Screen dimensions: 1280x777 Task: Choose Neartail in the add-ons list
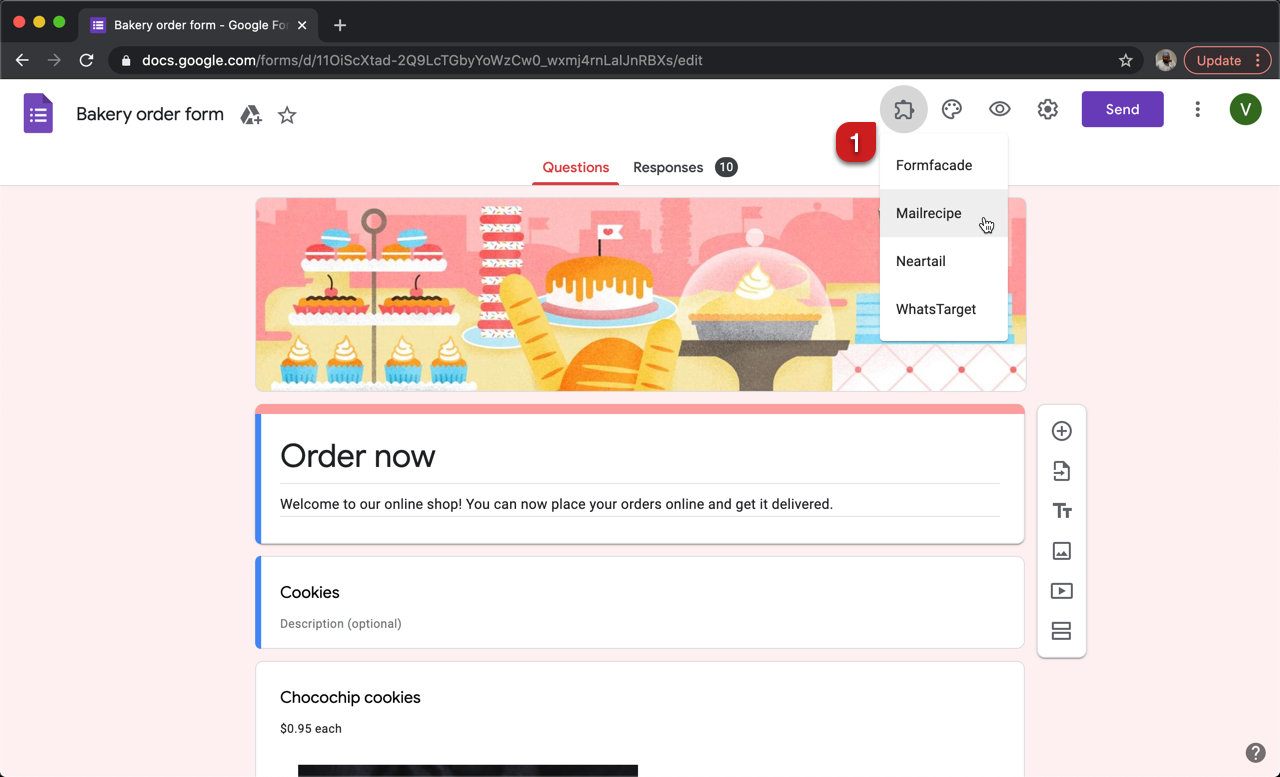point(920,261)
